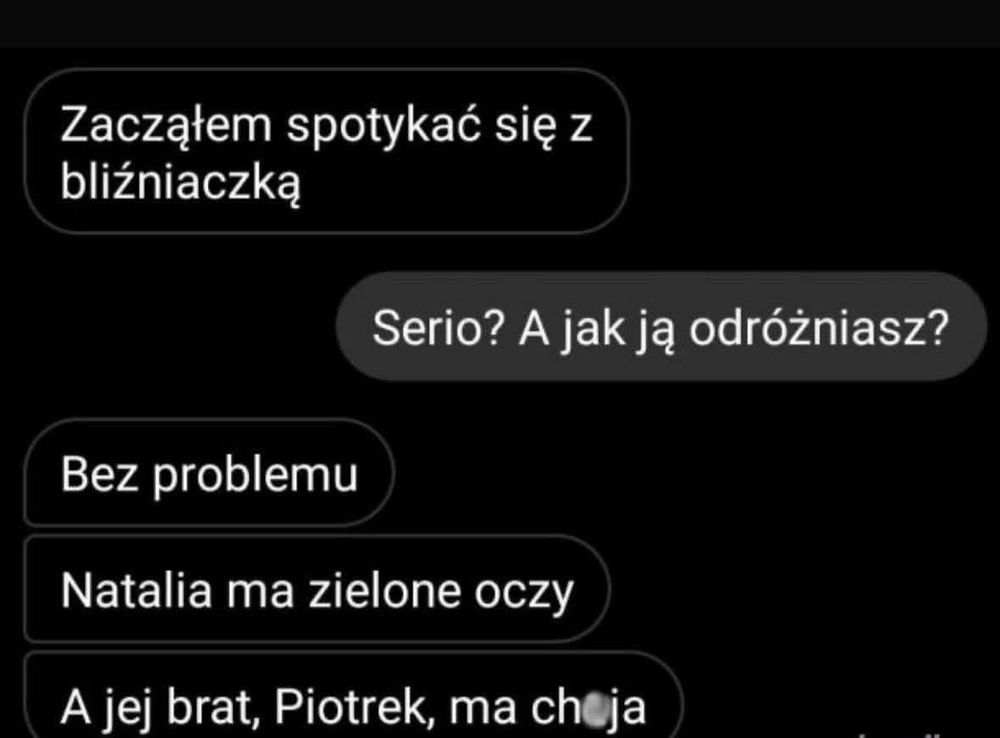1000x738 pixels.
Task: Select the 'Zacząłem spotykać się z bliźniaczką' message bubble
Action: coord(327,151)
